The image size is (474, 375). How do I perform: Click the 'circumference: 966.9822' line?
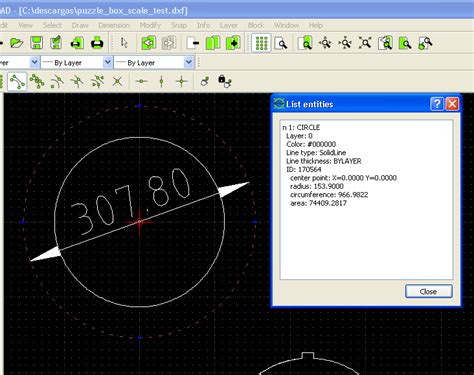coord(329,195)
